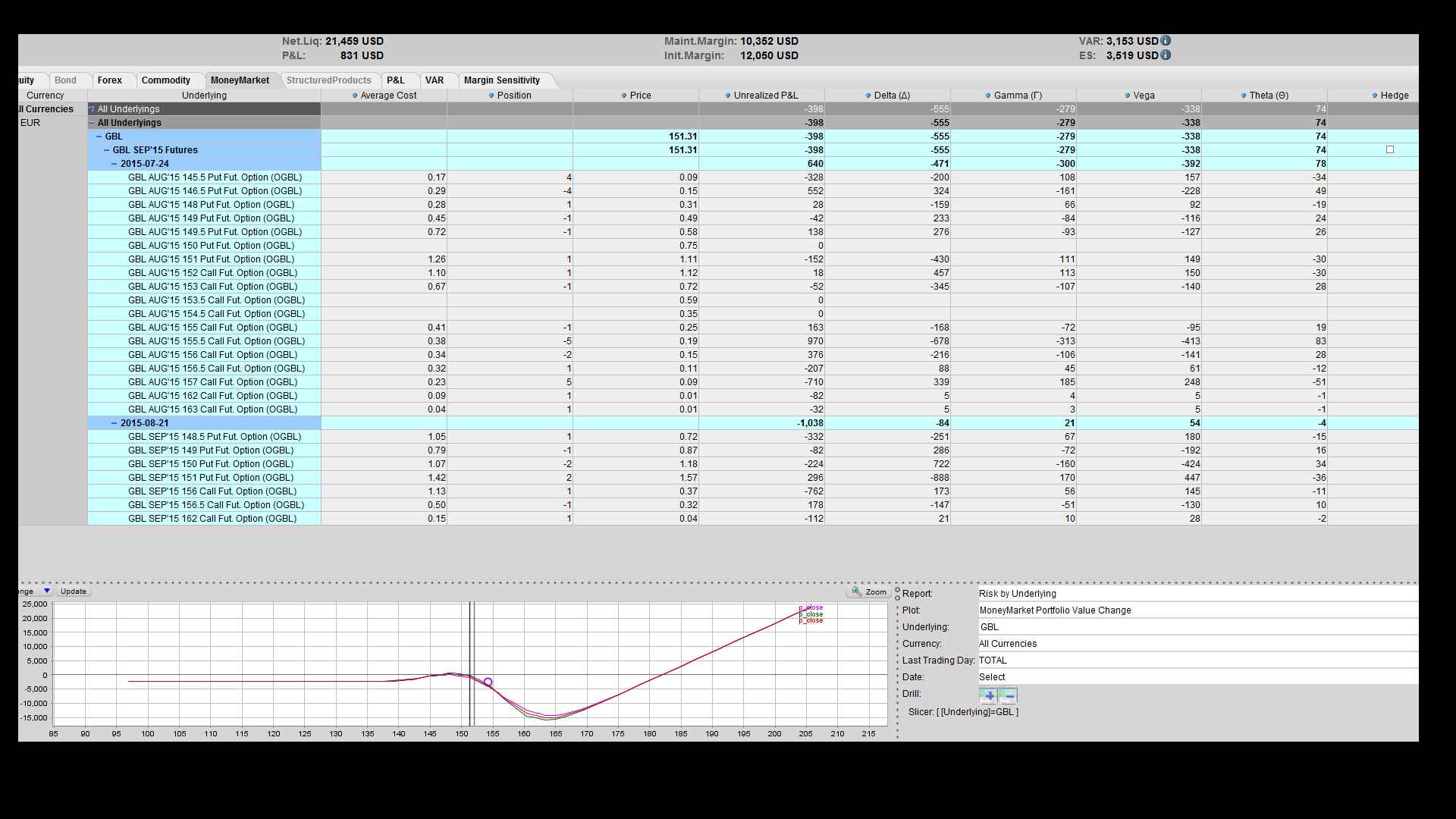Click the Slicer Underlying=GBL text
The width and height of the screenshot is (1456, 819).
pos(963,712)
